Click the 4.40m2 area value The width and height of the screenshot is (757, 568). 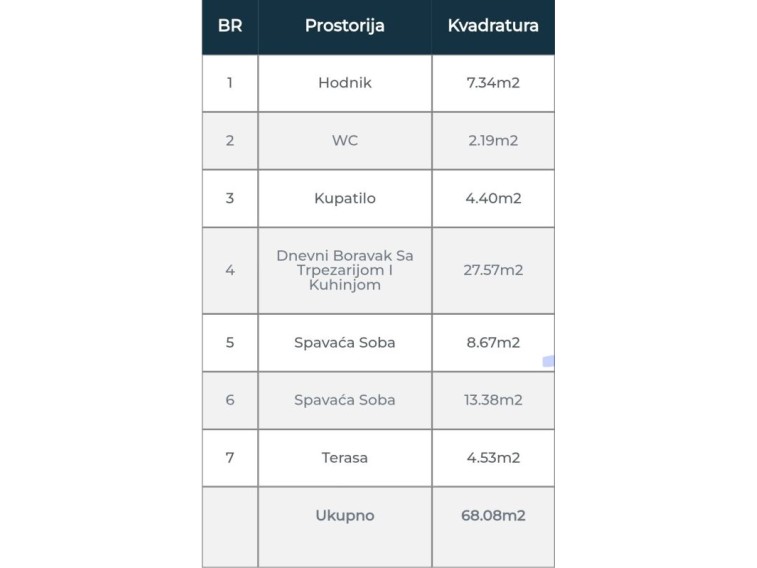pyautogui.click(x=493, y=198)
